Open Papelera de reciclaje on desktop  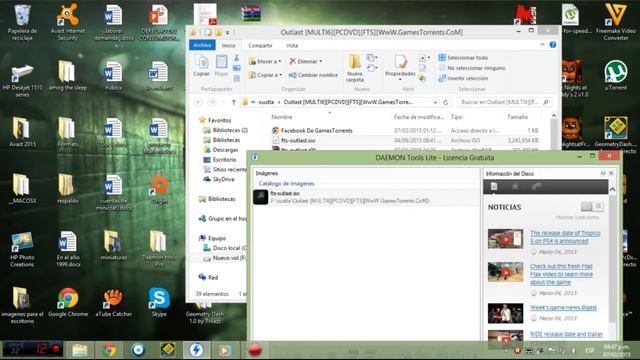[x=22, y=22]
